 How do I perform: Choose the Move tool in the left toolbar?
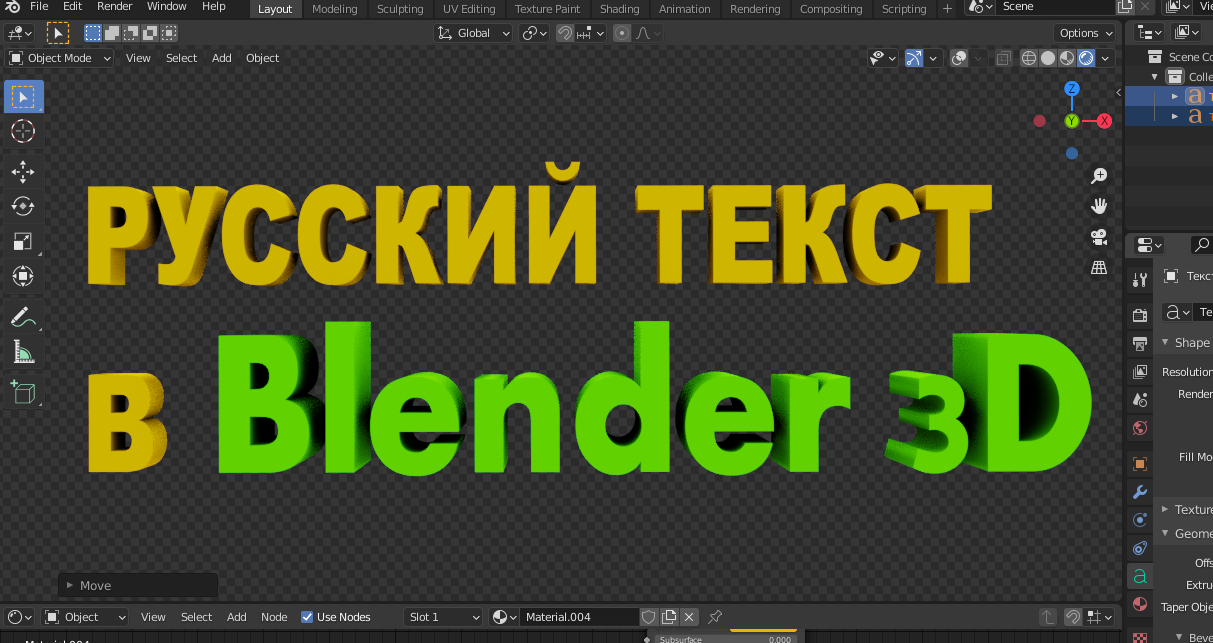(23, 172)
